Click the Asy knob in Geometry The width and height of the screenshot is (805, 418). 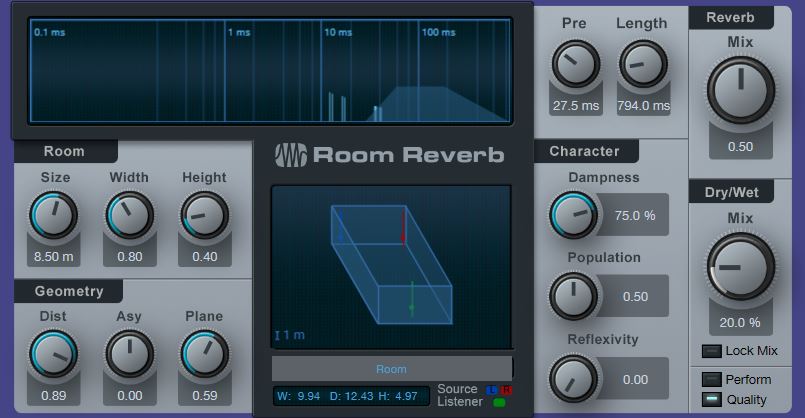(129, 354)
